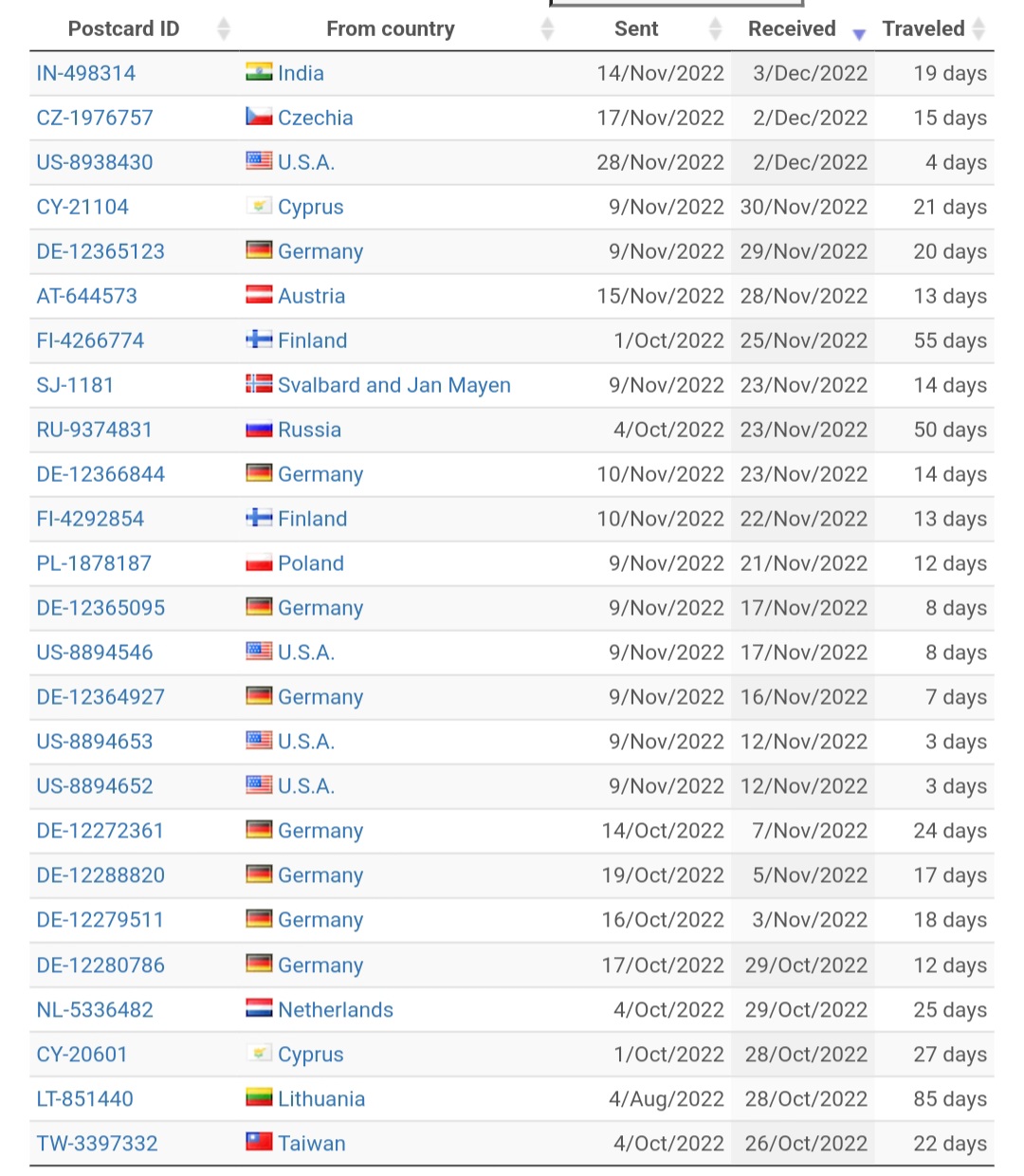The width and height of the screenshot is (1024, 1176).
Task: Click the Poland country link
Action: [x=311, y=563]
